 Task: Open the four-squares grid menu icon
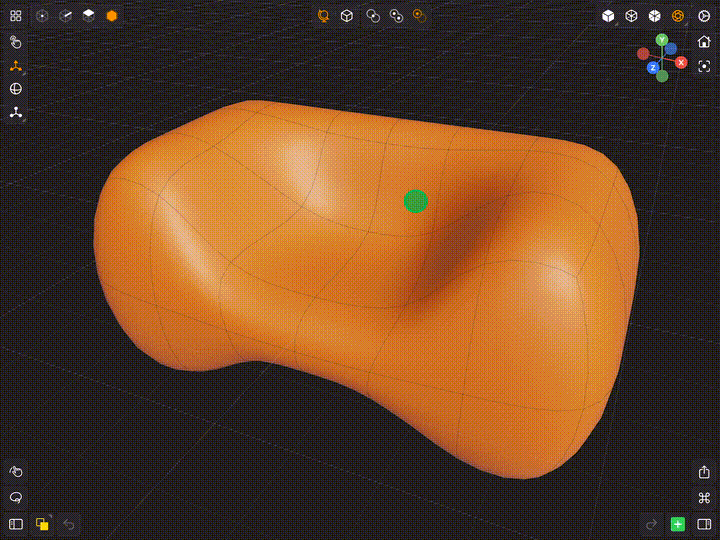pos(16,16)
